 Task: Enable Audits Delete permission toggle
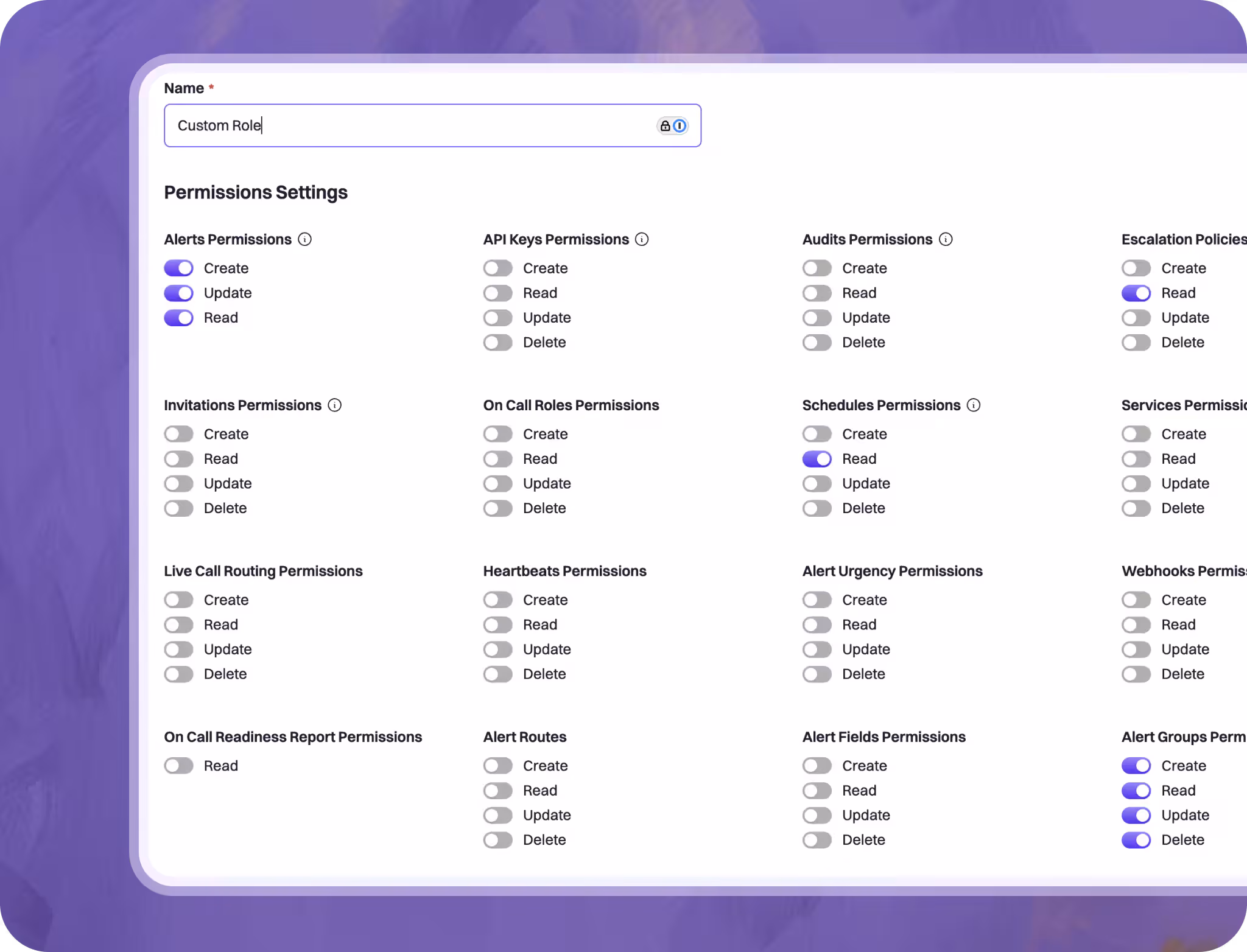817,342
